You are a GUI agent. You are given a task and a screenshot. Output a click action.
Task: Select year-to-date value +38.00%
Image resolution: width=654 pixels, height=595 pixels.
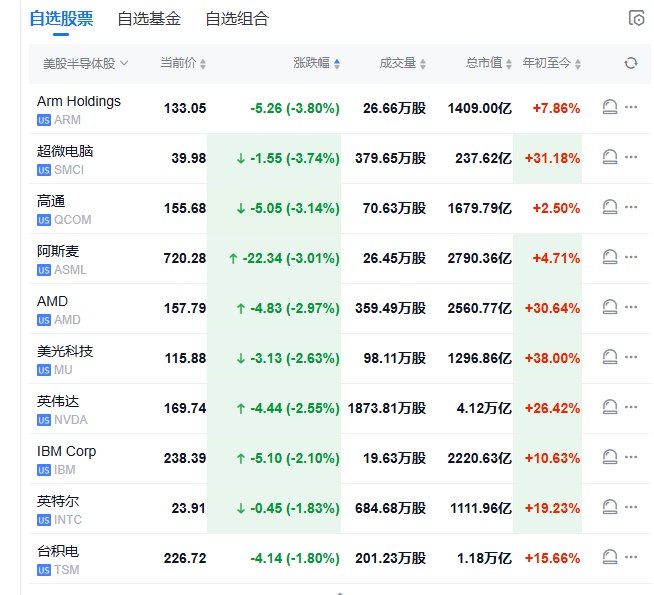[x=552, y=358]
